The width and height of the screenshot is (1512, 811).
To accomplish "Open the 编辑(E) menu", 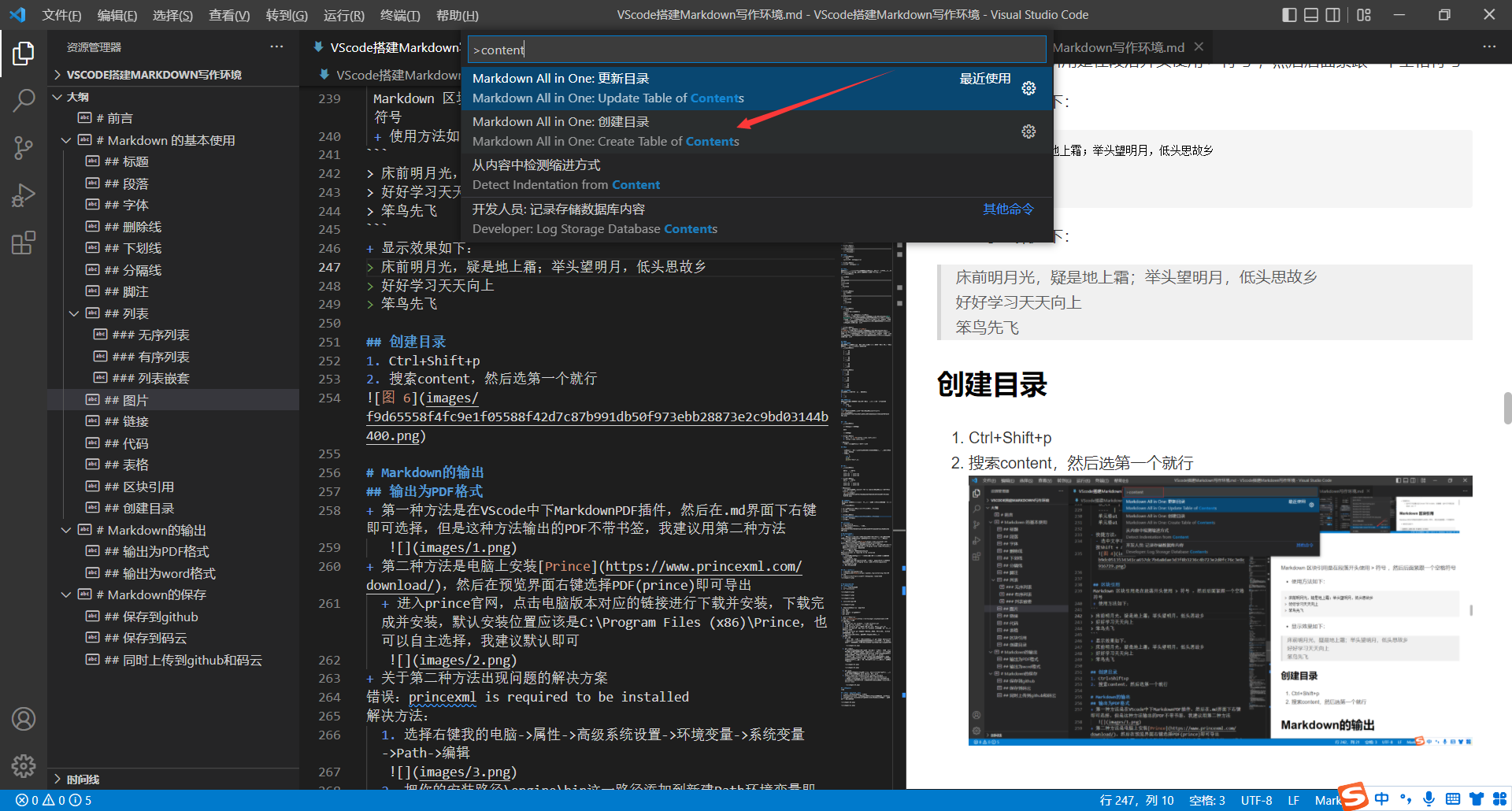I will tap(117, 15).
